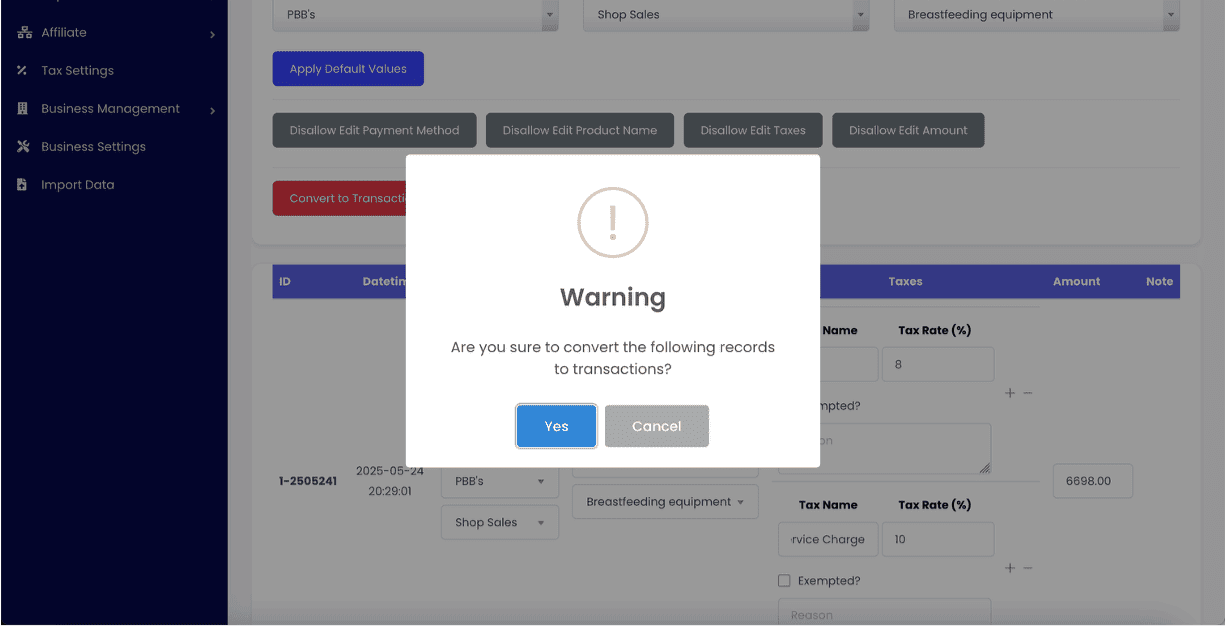Open Import Data menu item

[77, 185]
